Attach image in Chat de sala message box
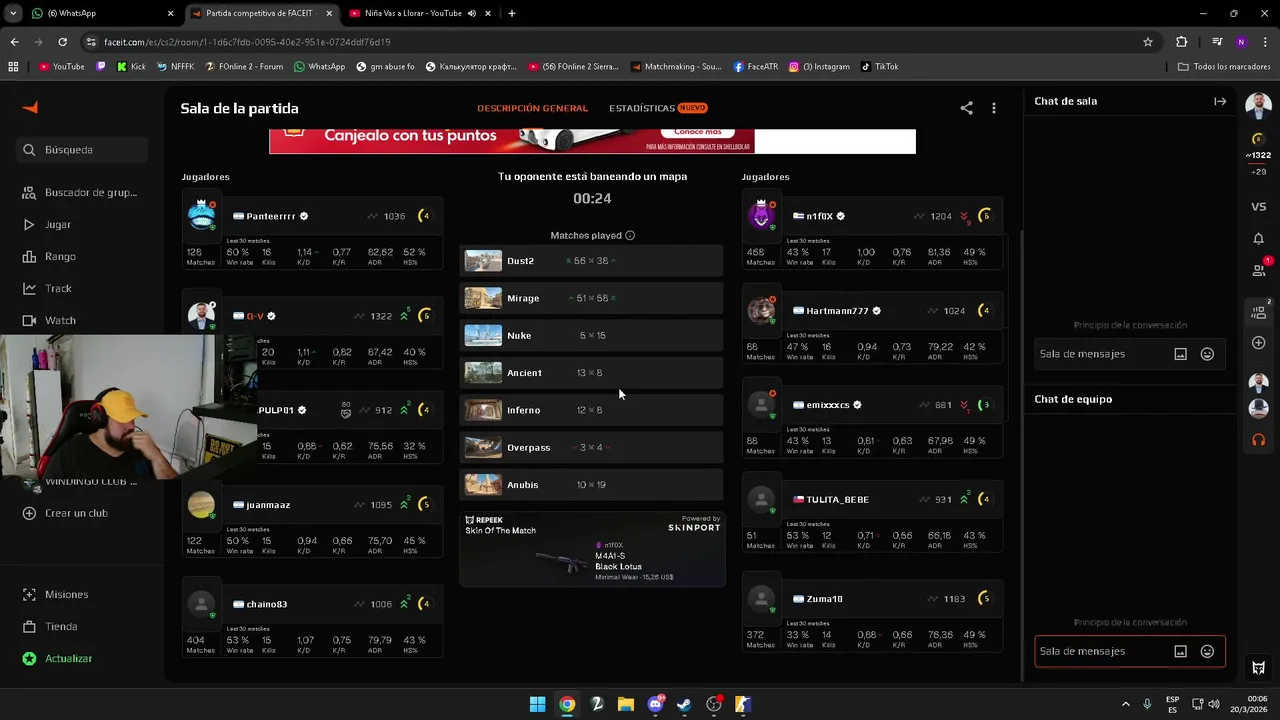This screenshot has height=720, width=1280. click(x=1180, y=354)
